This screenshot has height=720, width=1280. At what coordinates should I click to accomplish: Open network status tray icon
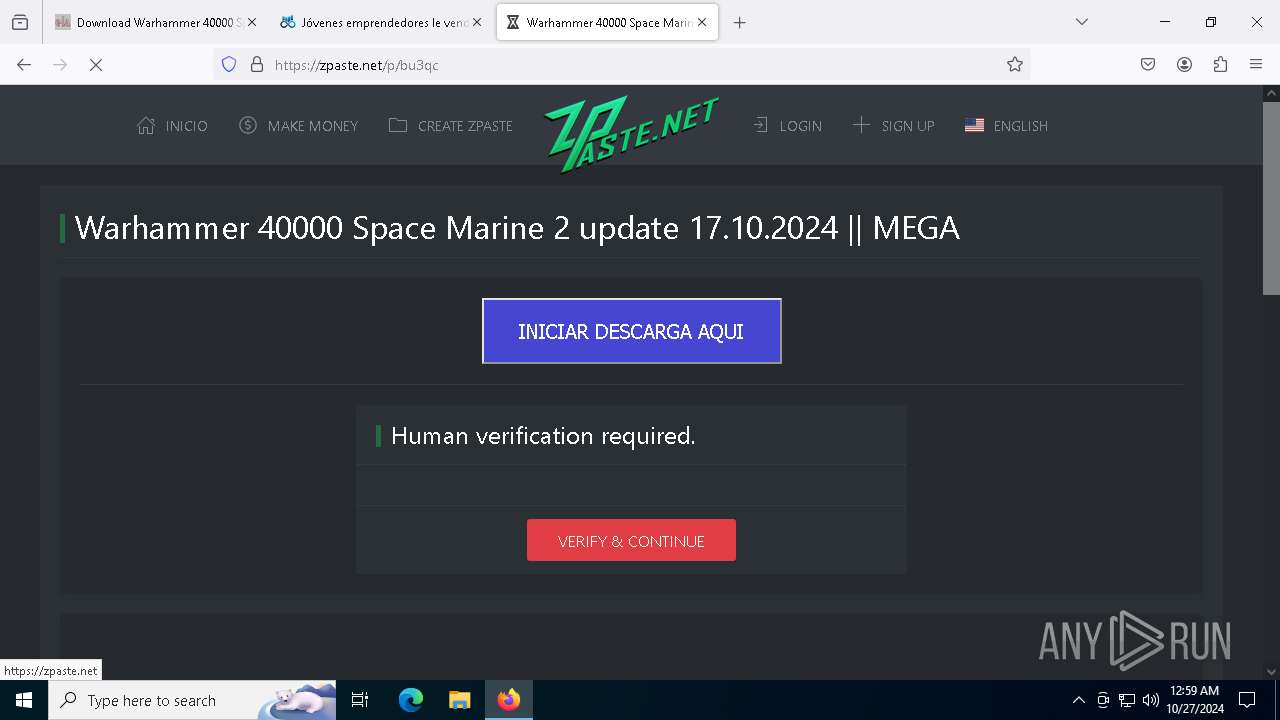click(1127, 700)
